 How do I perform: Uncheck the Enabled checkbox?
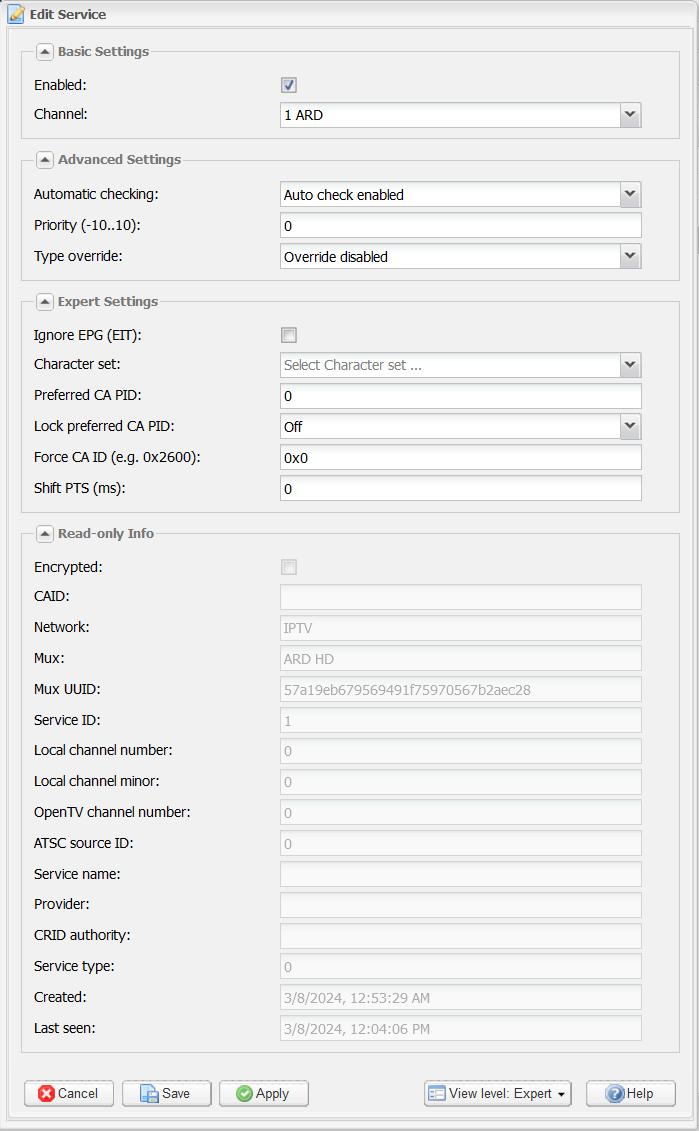tap(289, 85)
